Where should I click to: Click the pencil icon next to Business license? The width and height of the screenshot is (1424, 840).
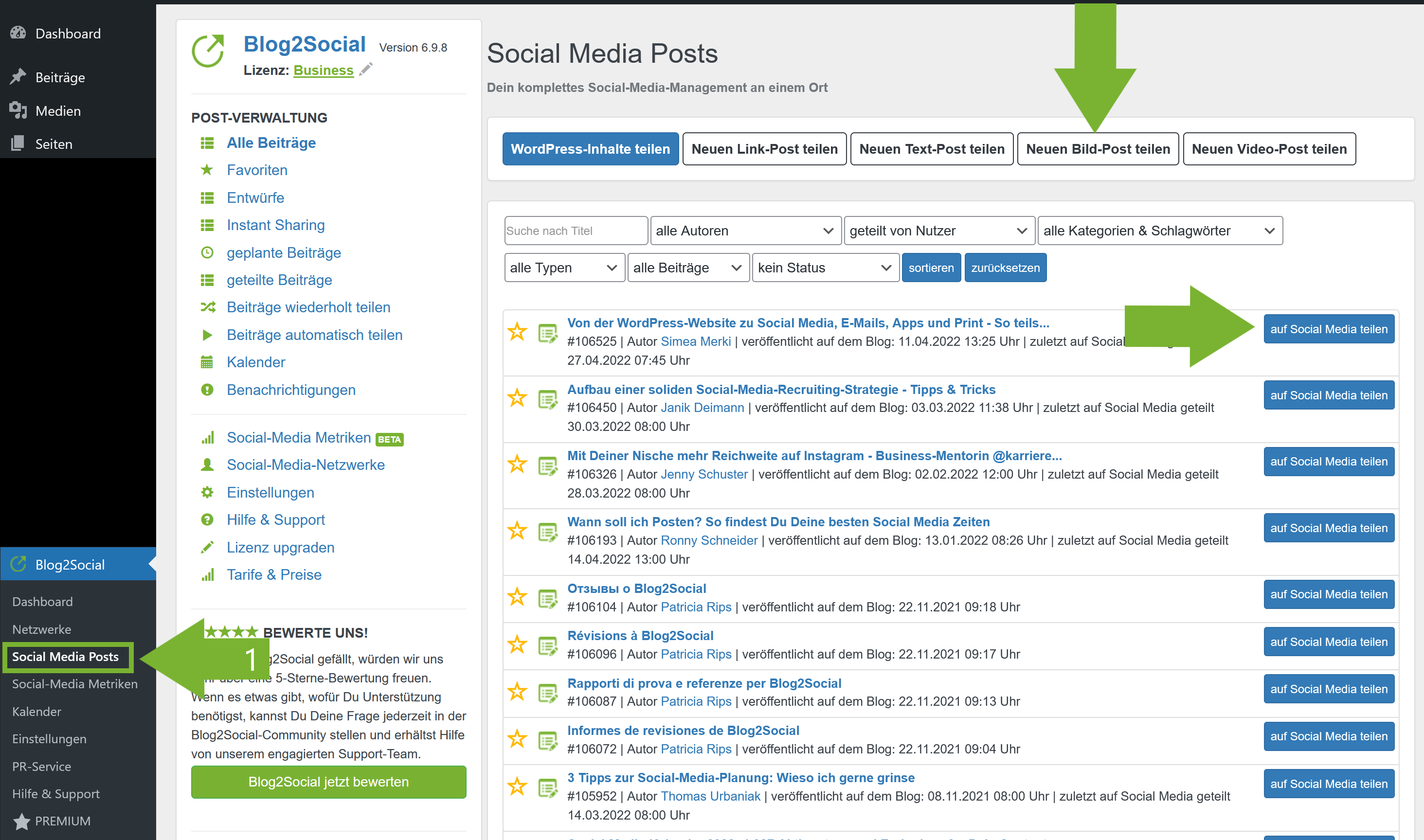(x=366, y=69)
